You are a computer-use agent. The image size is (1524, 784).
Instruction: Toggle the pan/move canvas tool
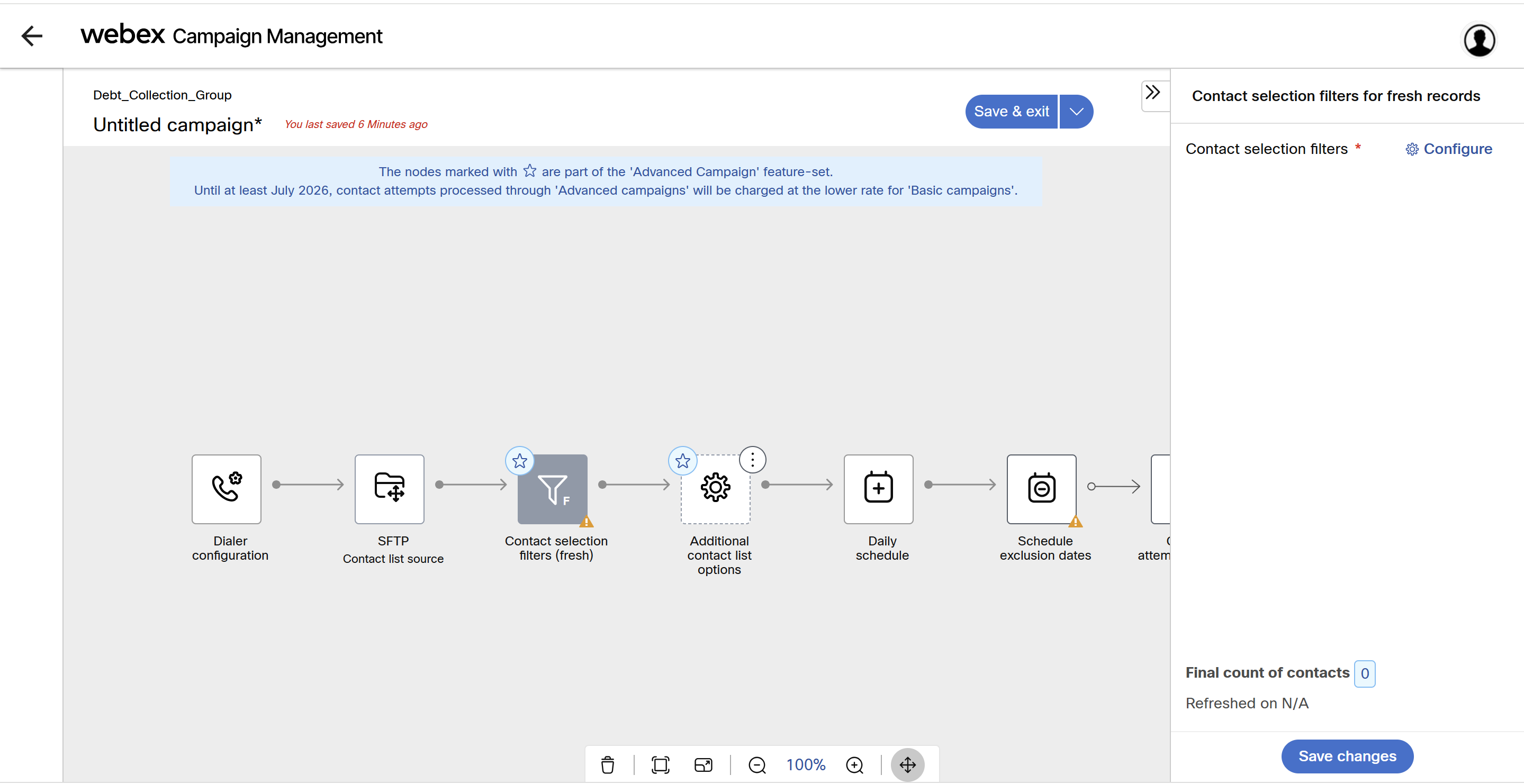(907, 764)
